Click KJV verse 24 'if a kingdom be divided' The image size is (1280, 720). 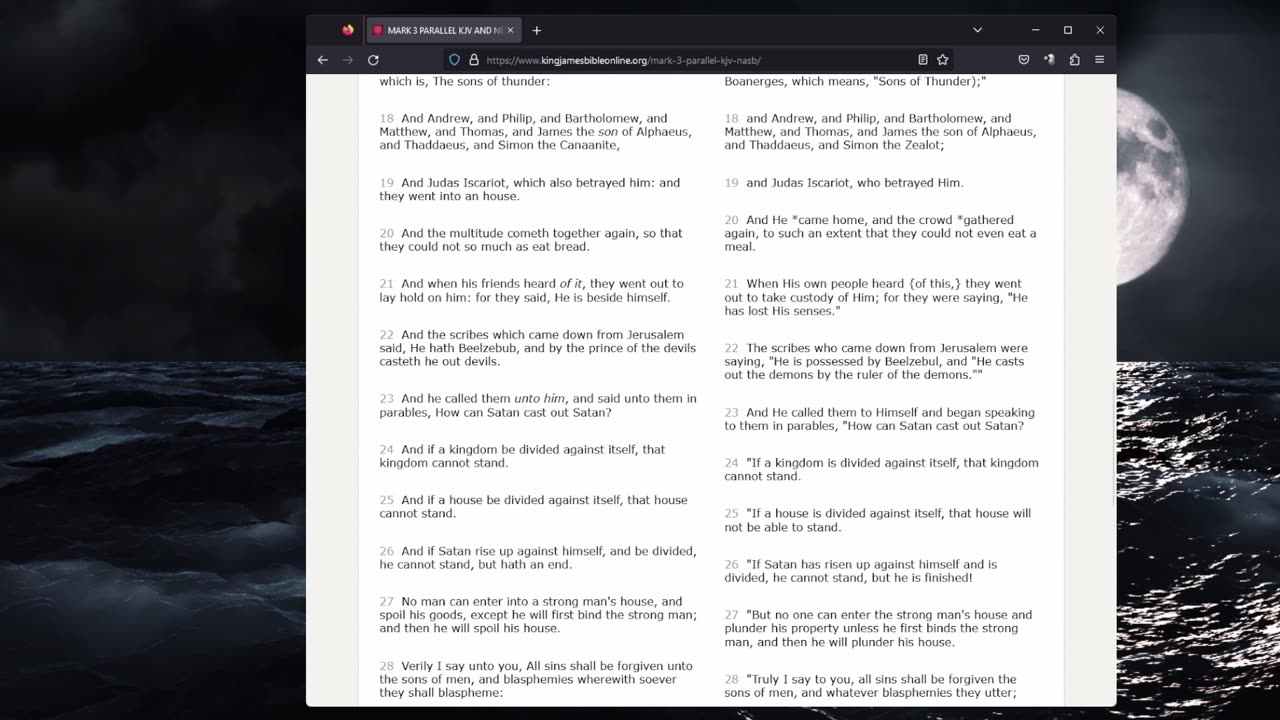tap(522, 456)
